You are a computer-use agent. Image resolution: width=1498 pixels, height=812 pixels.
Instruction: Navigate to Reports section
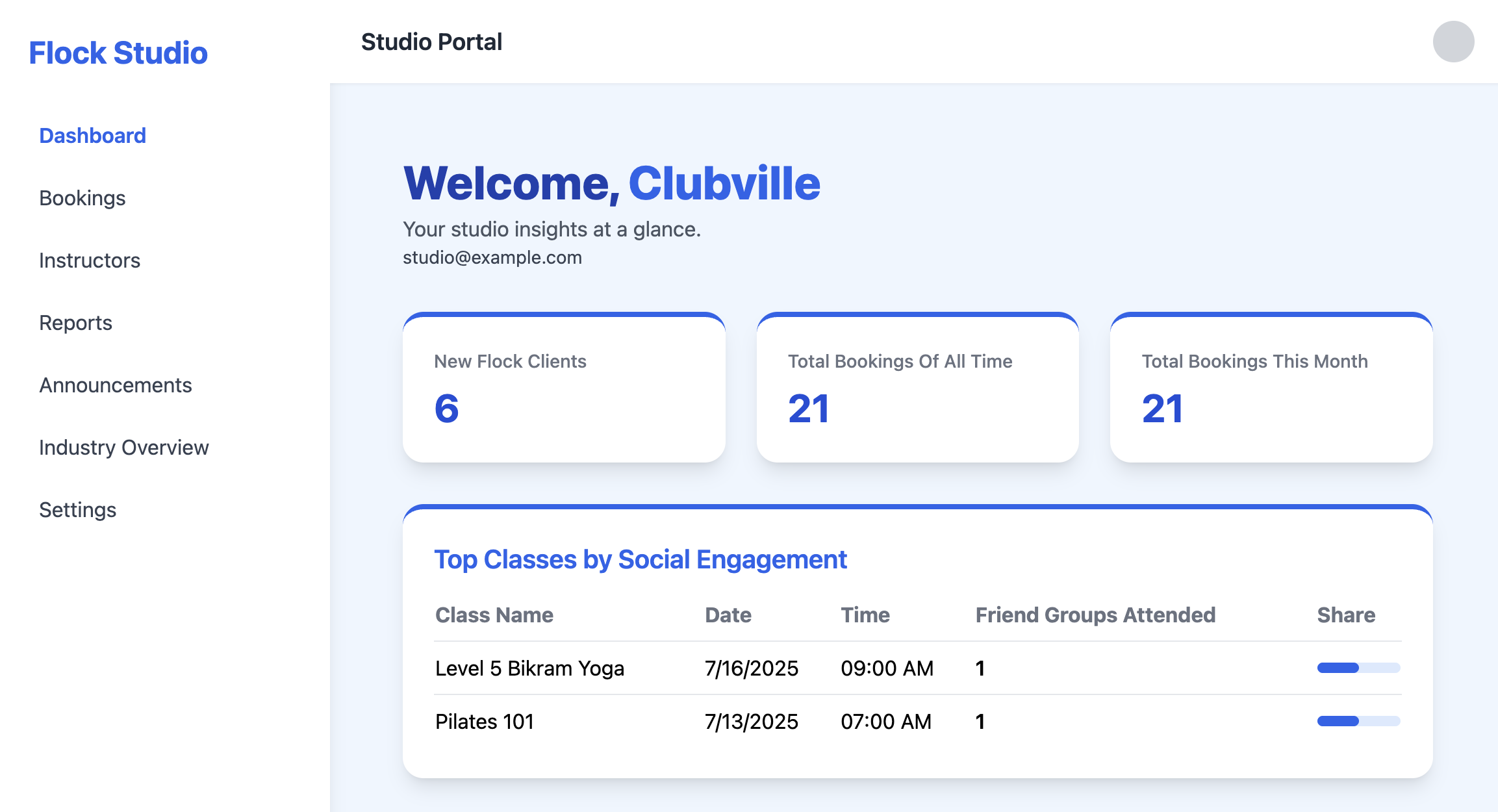pos(75,323)
